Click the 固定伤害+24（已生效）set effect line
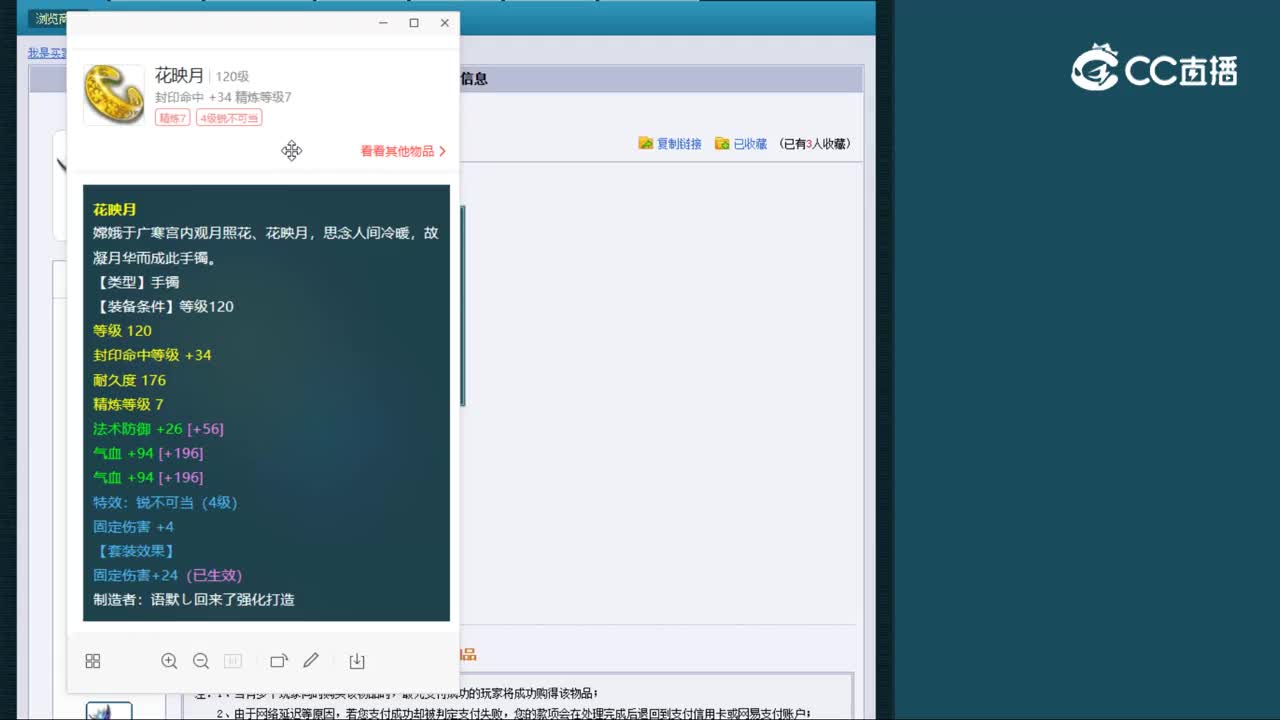This screenshot has width=1280, height=720. [x=167, y=575]
